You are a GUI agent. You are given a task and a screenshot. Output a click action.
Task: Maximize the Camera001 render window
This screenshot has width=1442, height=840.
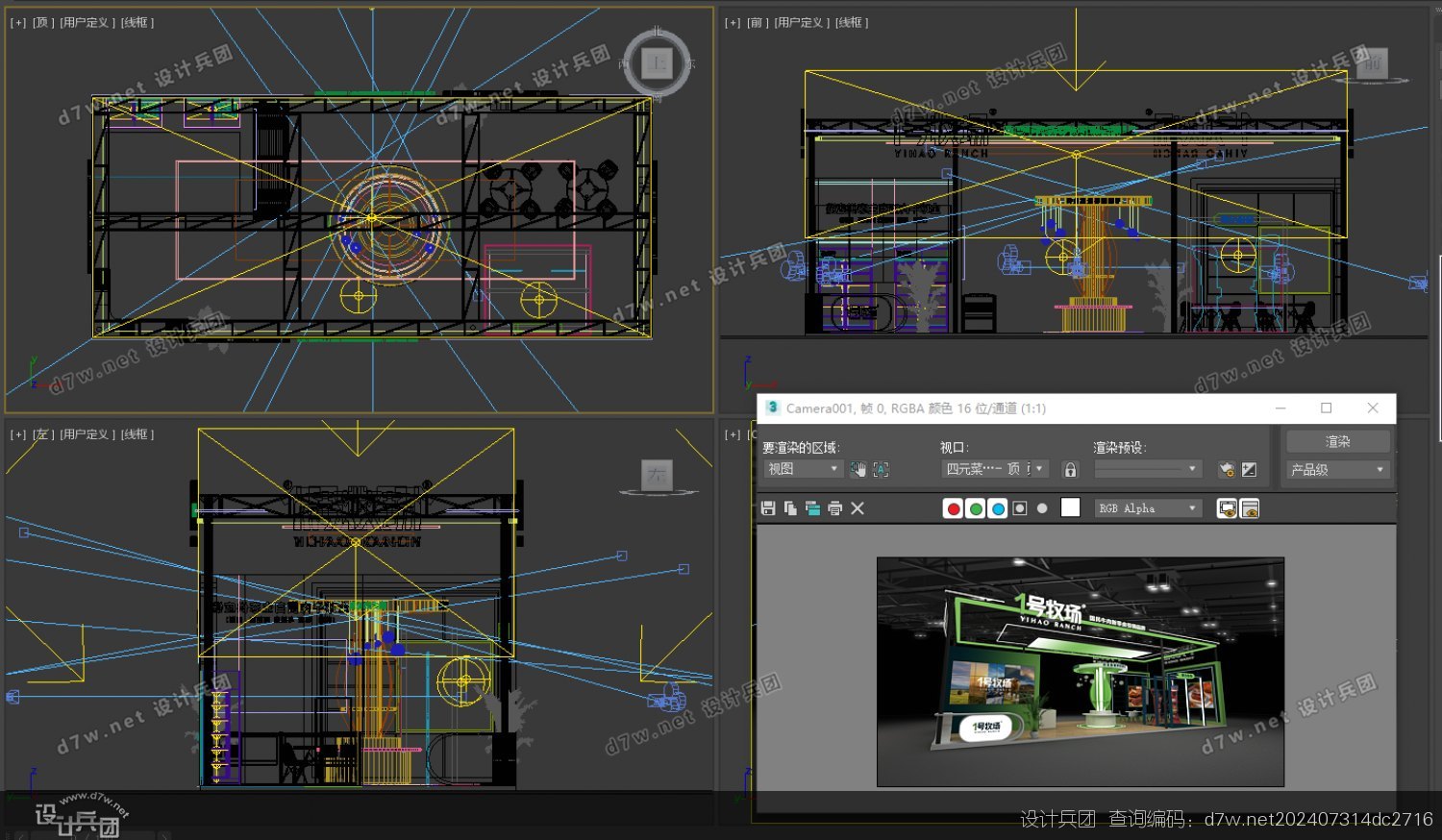click(1327, 408)
